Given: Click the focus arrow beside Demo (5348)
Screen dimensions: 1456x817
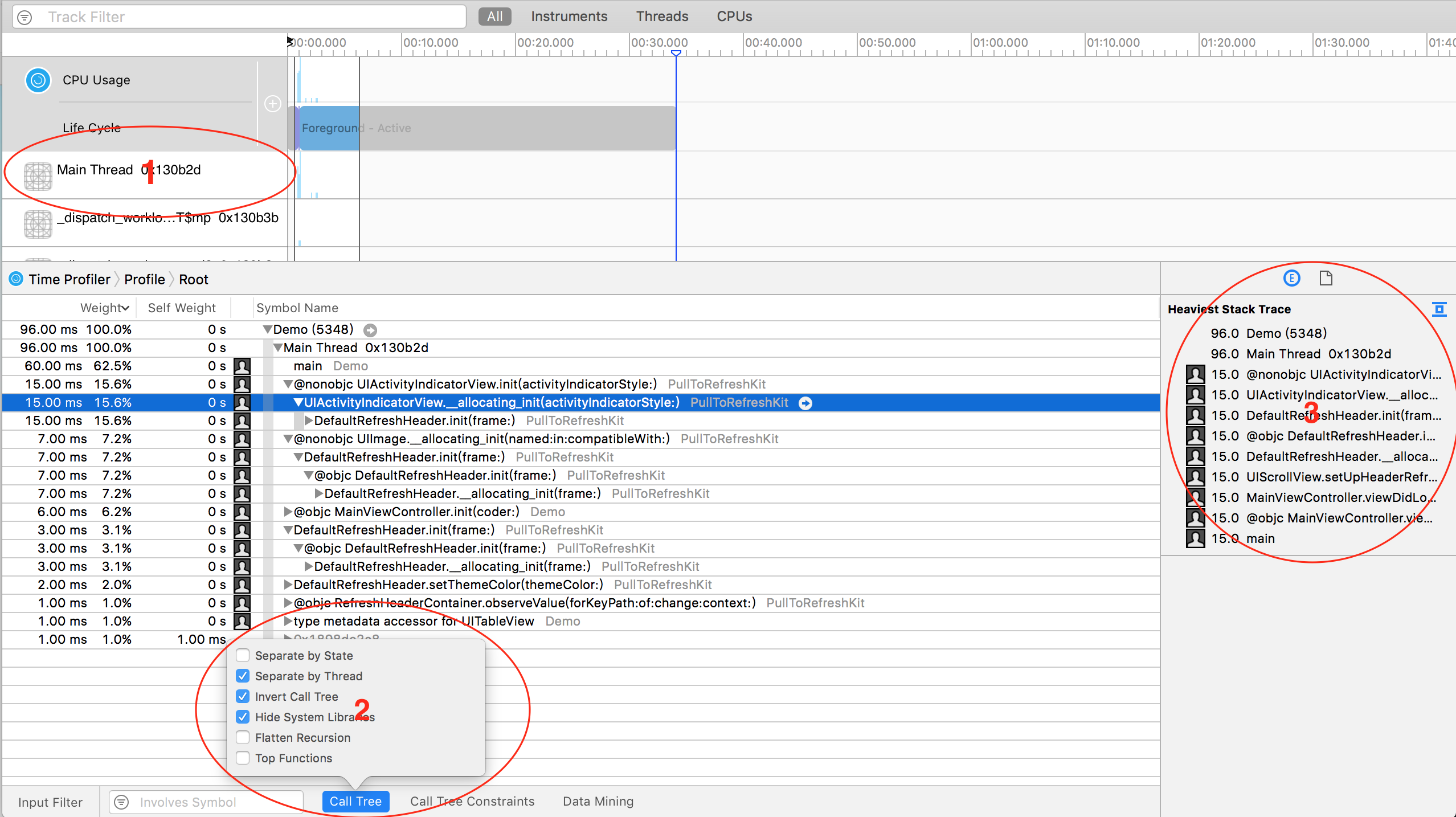Looking at the screenshot, I should (370, 330).
